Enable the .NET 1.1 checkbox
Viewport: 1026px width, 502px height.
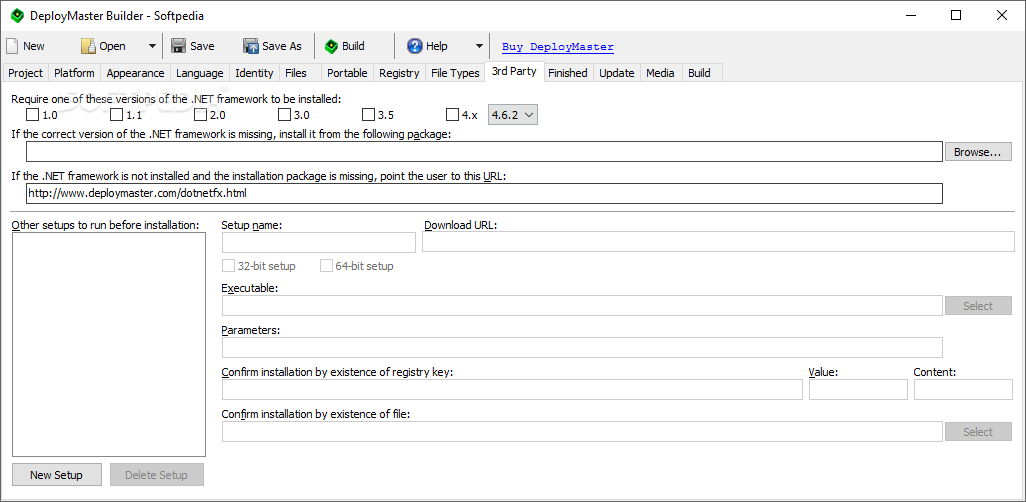pyautogui.click(x=116, y=115)
